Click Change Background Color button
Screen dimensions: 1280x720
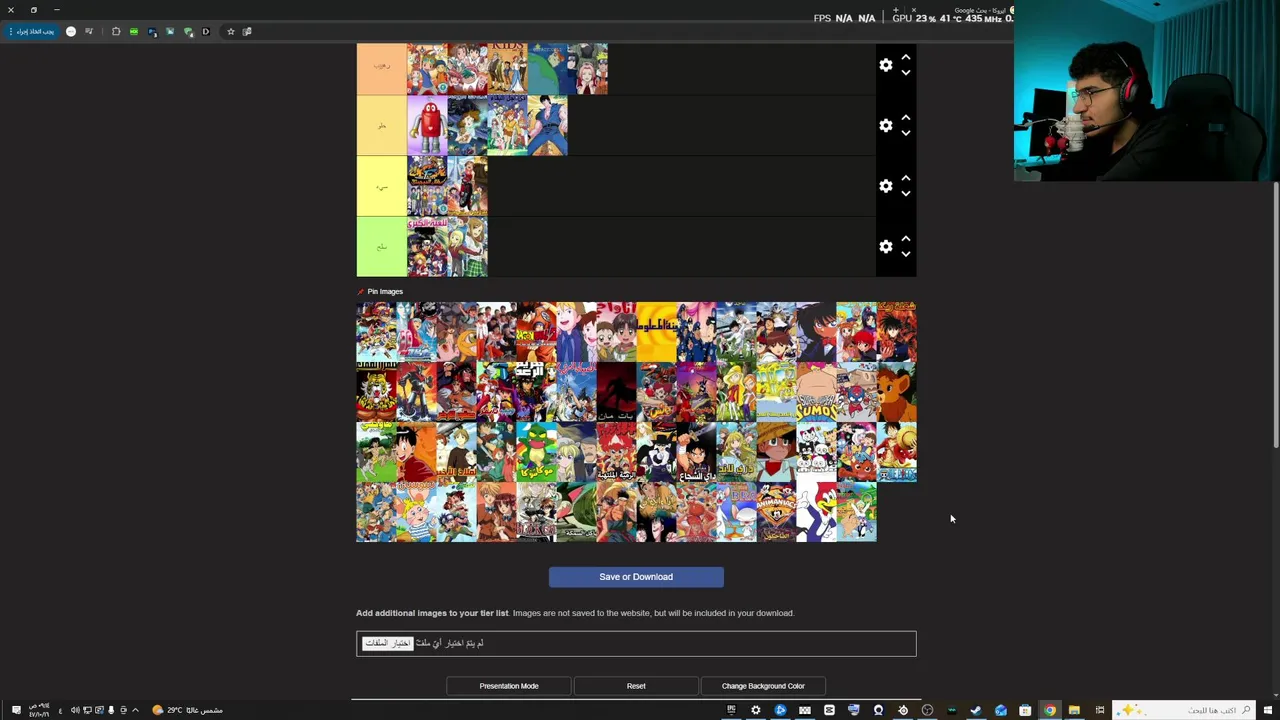pos(763,686)
